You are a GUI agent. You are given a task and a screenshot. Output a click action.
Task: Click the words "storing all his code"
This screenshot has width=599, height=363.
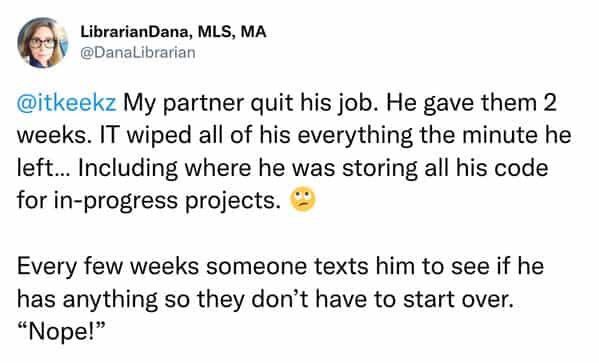tap(445, 168)
